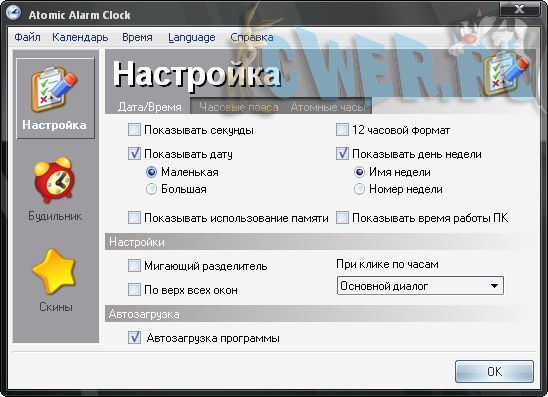
Task: Open the Скины star section
Action: (x=55, y=280)
